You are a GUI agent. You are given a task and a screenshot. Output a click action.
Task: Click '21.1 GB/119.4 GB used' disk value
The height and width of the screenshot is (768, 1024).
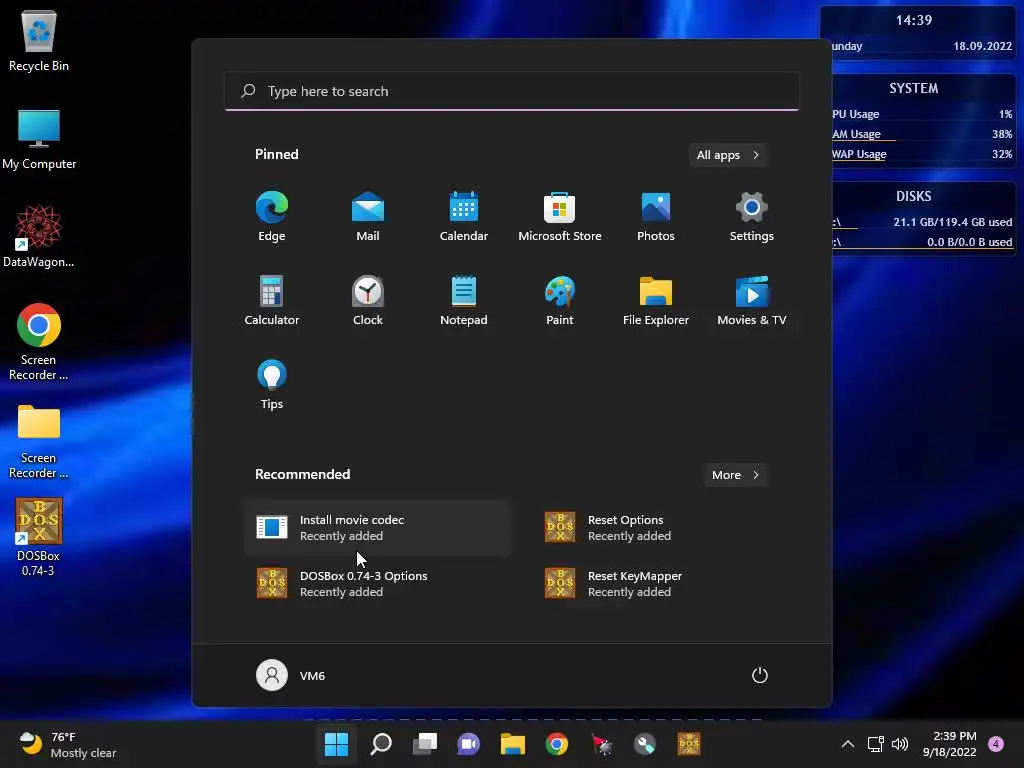click(x=953, y=222)
